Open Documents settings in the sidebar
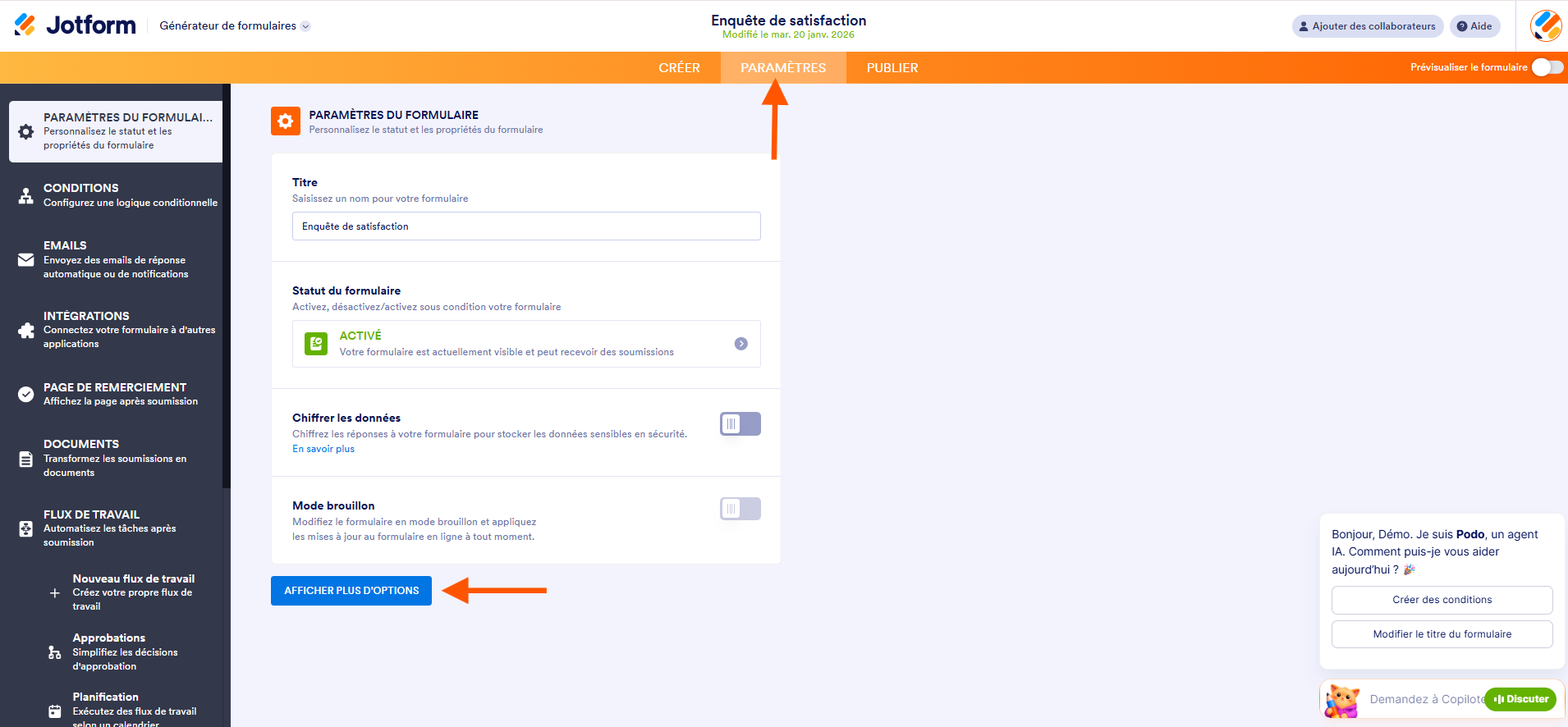 coord(116,459)
